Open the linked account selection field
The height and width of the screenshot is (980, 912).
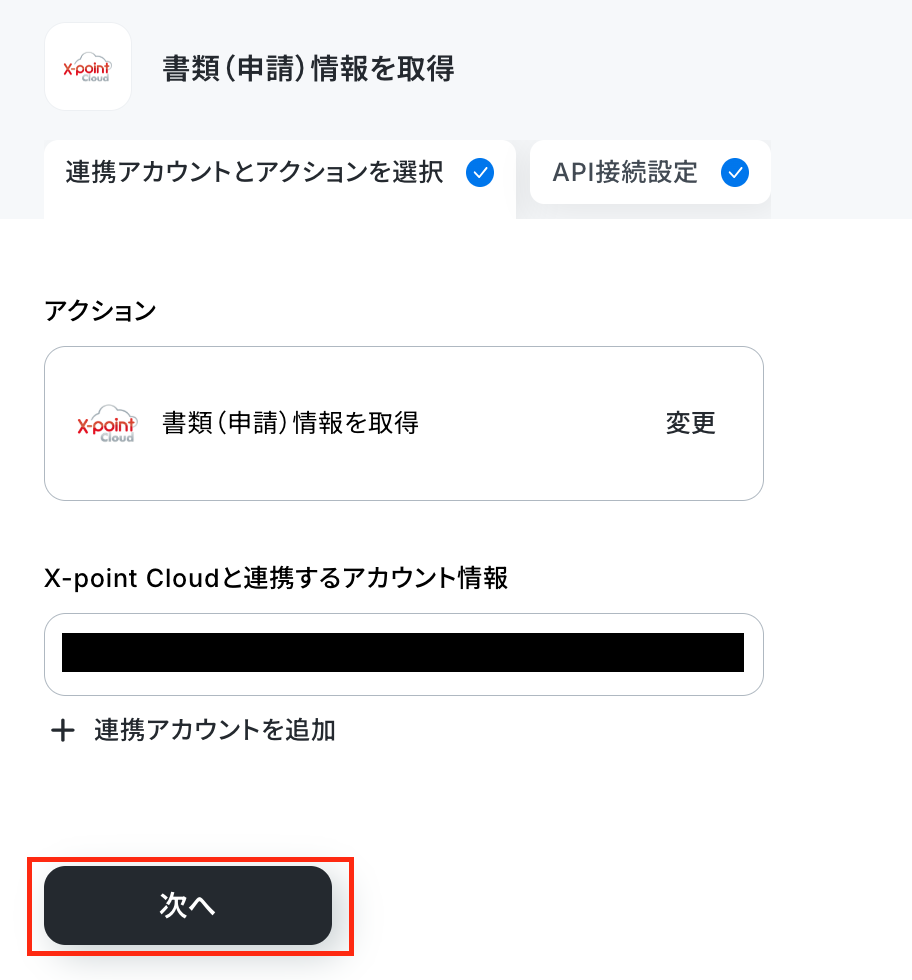tap(404, 654)
